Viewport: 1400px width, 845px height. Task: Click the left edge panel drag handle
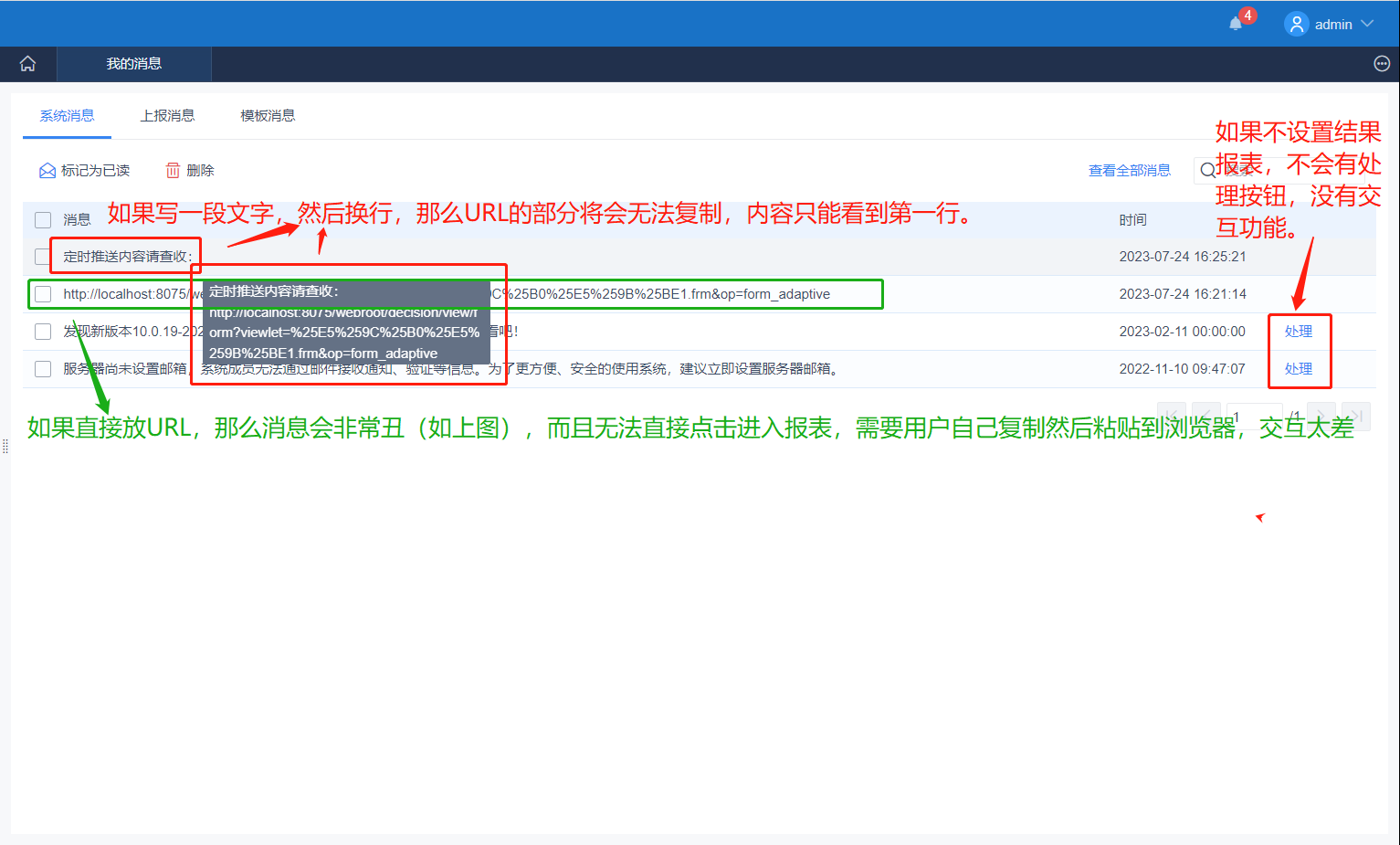5,447
